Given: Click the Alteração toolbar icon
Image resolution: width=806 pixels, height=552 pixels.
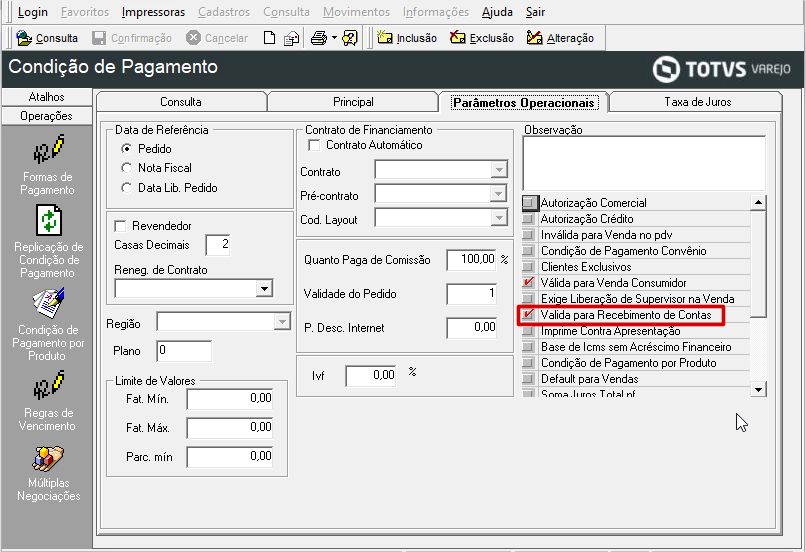Looking at the screenshot, I should point(535,37).
